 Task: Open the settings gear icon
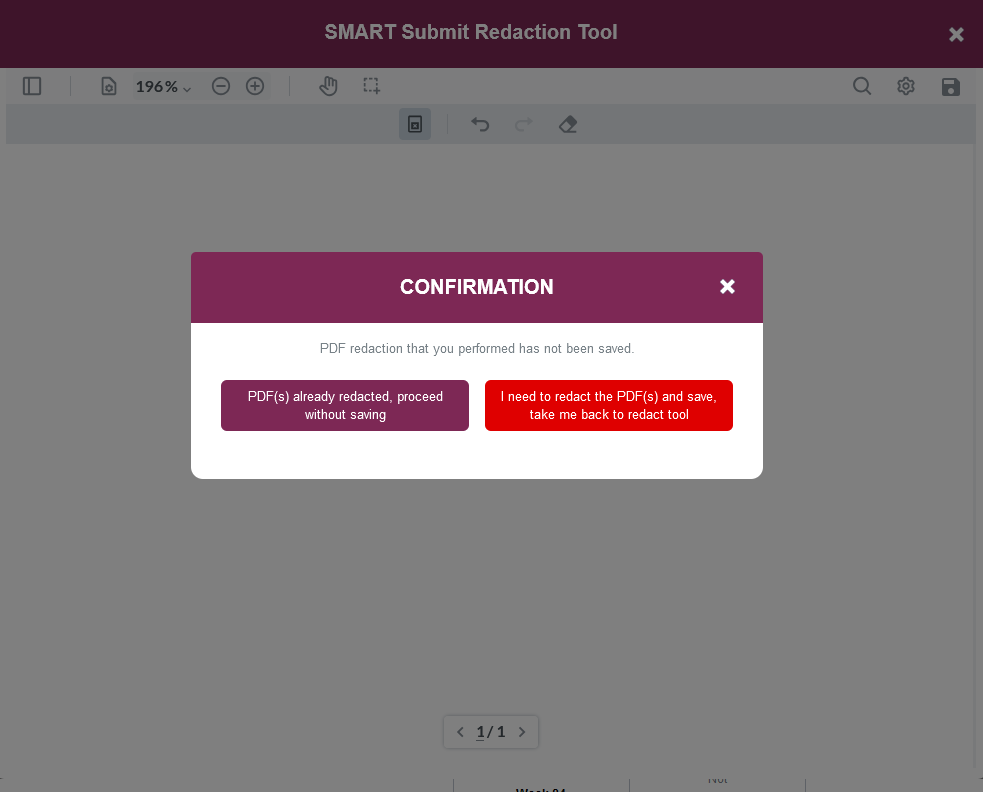pos(906,86)
